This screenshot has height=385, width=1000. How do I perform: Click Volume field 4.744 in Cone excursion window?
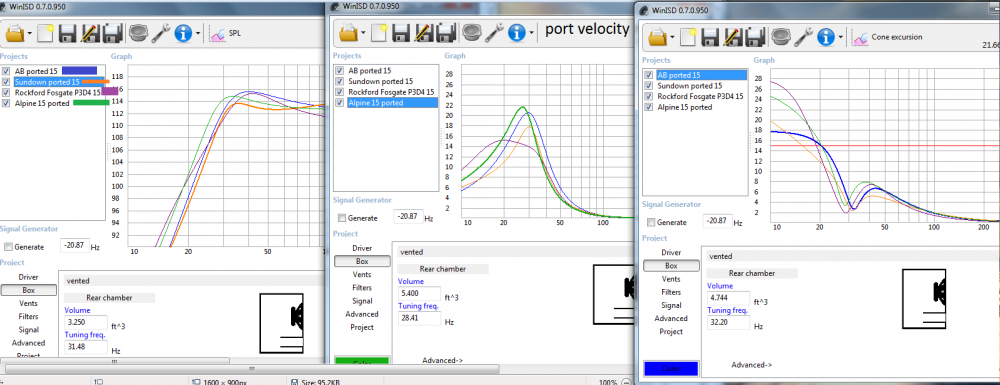pos(728,298)
